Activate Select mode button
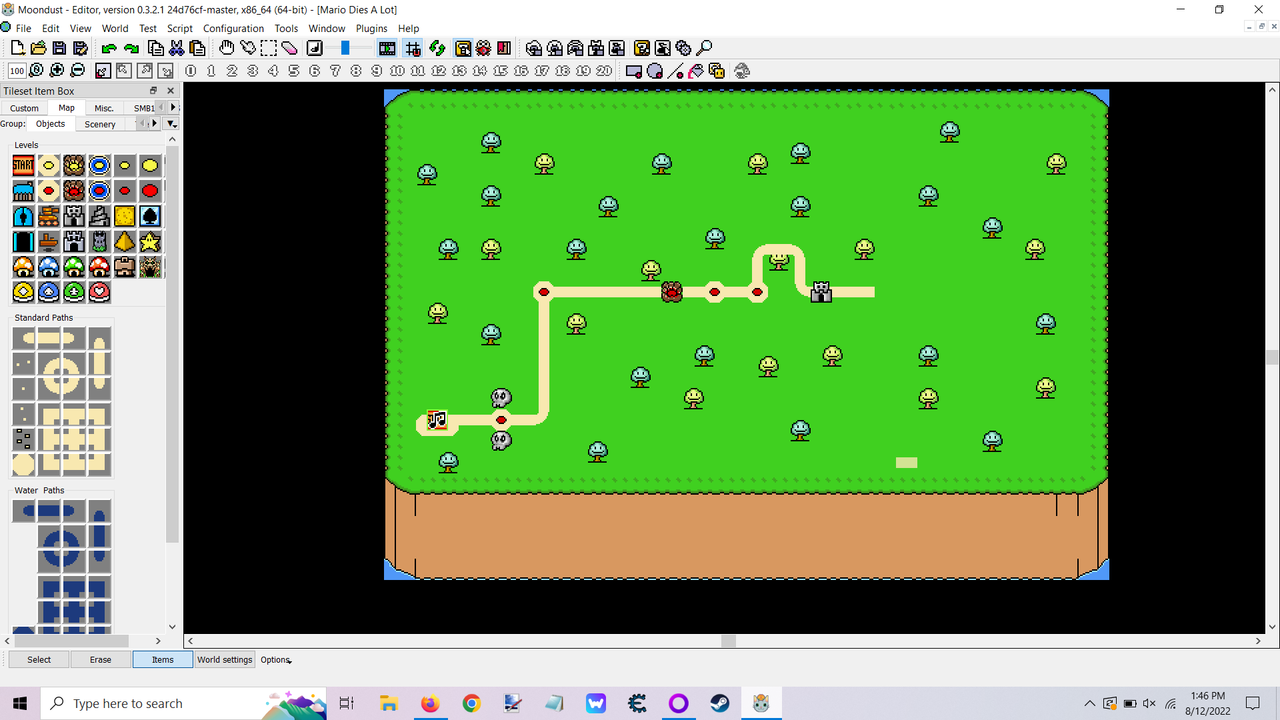The width and height of the screenshot is (1280, 720). point(39,659)
